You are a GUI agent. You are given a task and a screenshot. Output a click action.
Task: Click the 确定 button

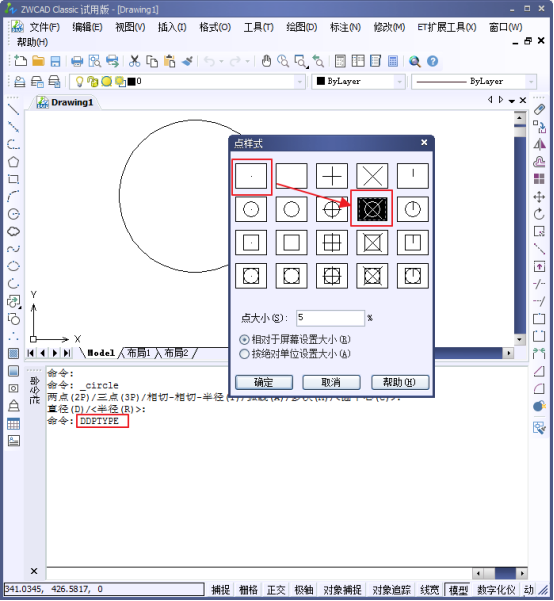point(264,382)
